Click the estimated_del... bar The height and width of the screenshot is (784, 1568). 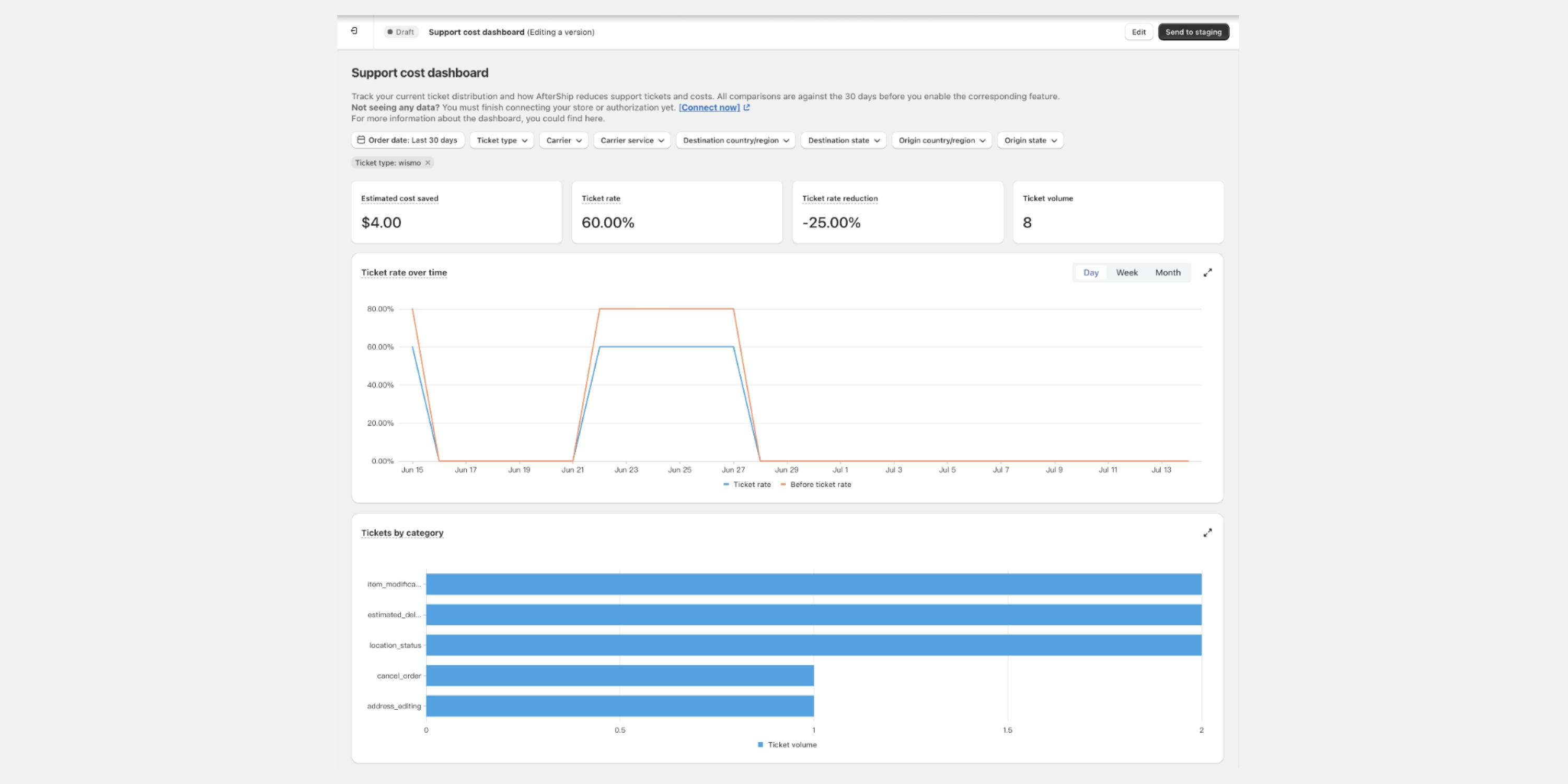pyautogui.click(x=813, y=614)
